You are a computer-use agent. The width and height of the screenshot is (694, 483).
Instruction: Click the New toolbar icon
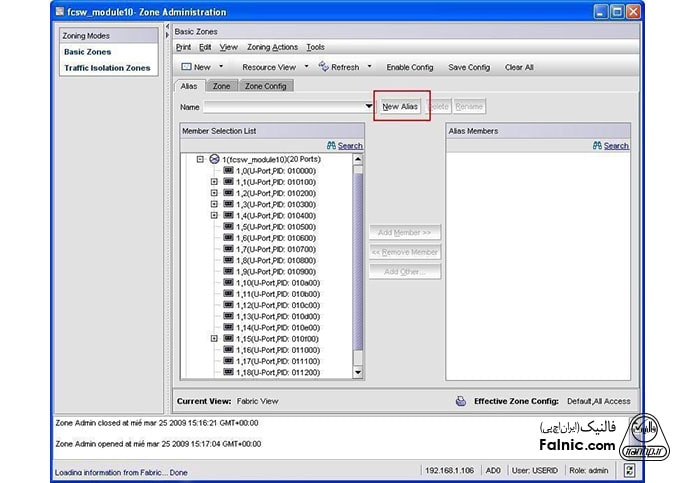click(186, 67)
